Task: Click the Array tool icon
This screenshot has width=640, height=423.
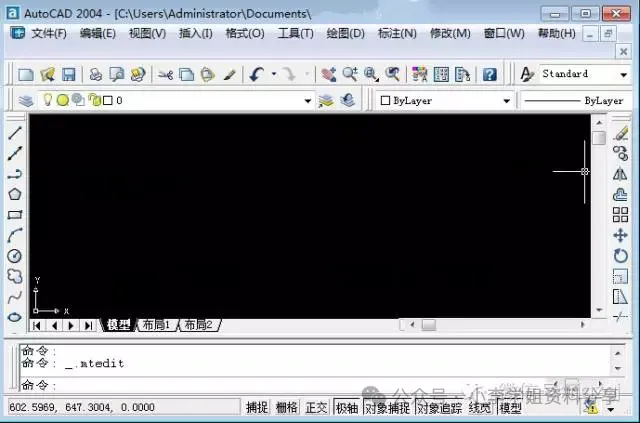Action: (620, 215)
